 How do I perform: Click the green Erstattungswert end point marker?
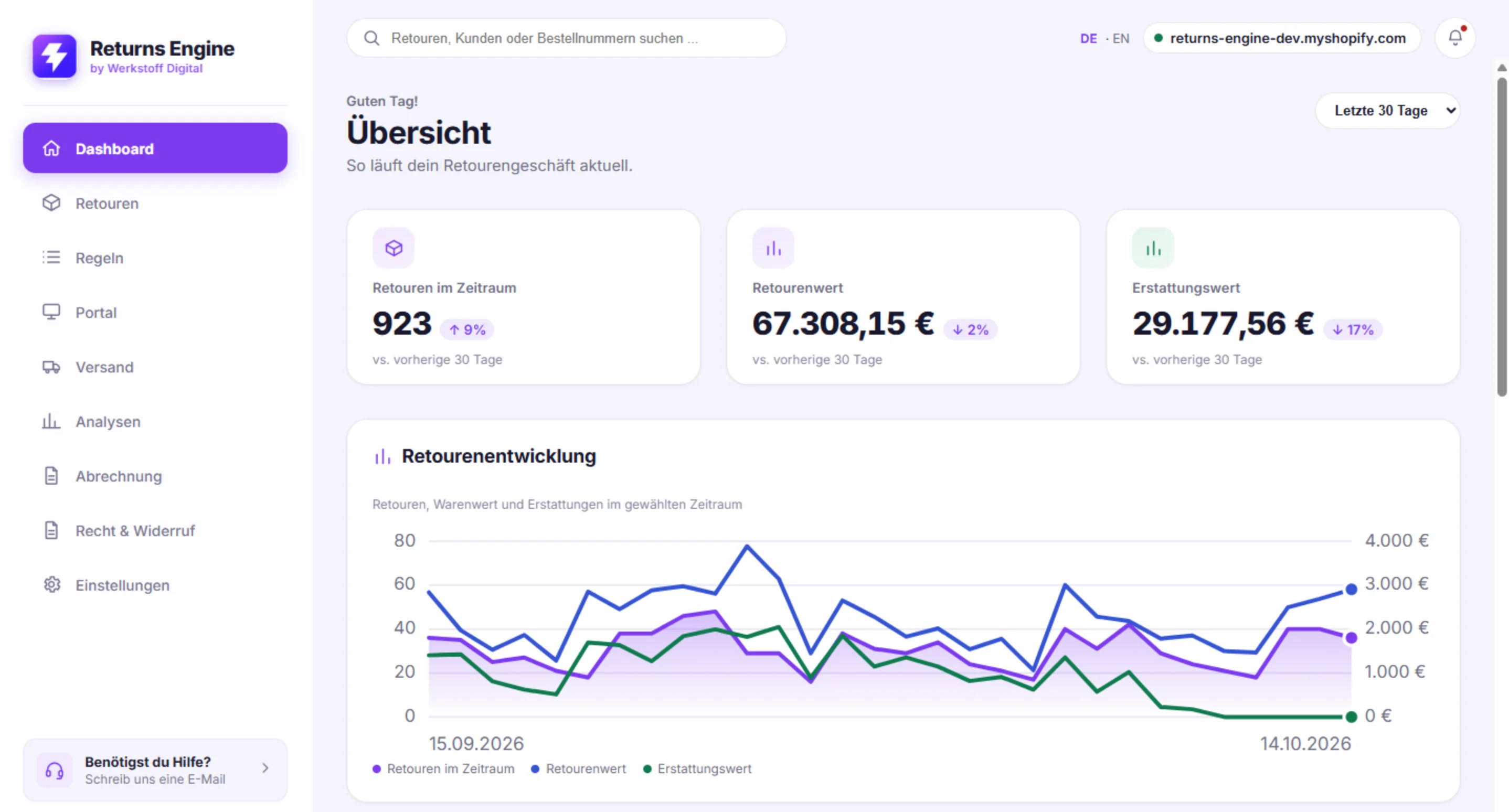tap(1351, 717)
